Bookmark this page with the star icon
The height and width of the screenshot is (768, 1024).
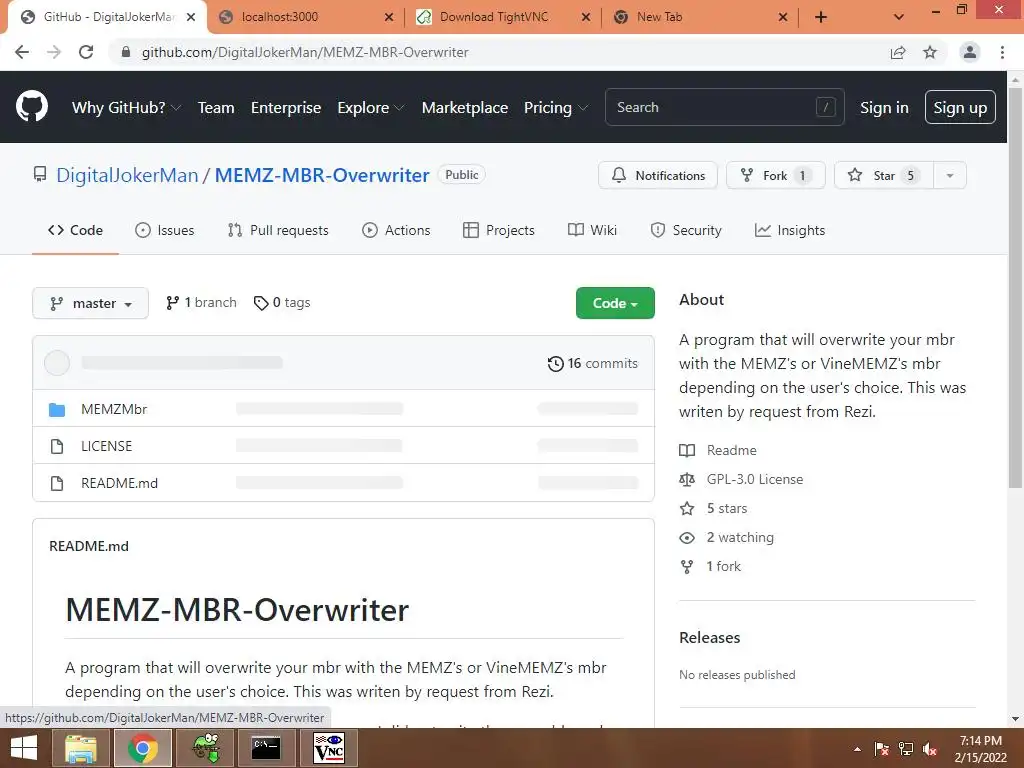[x=930, y=52]
